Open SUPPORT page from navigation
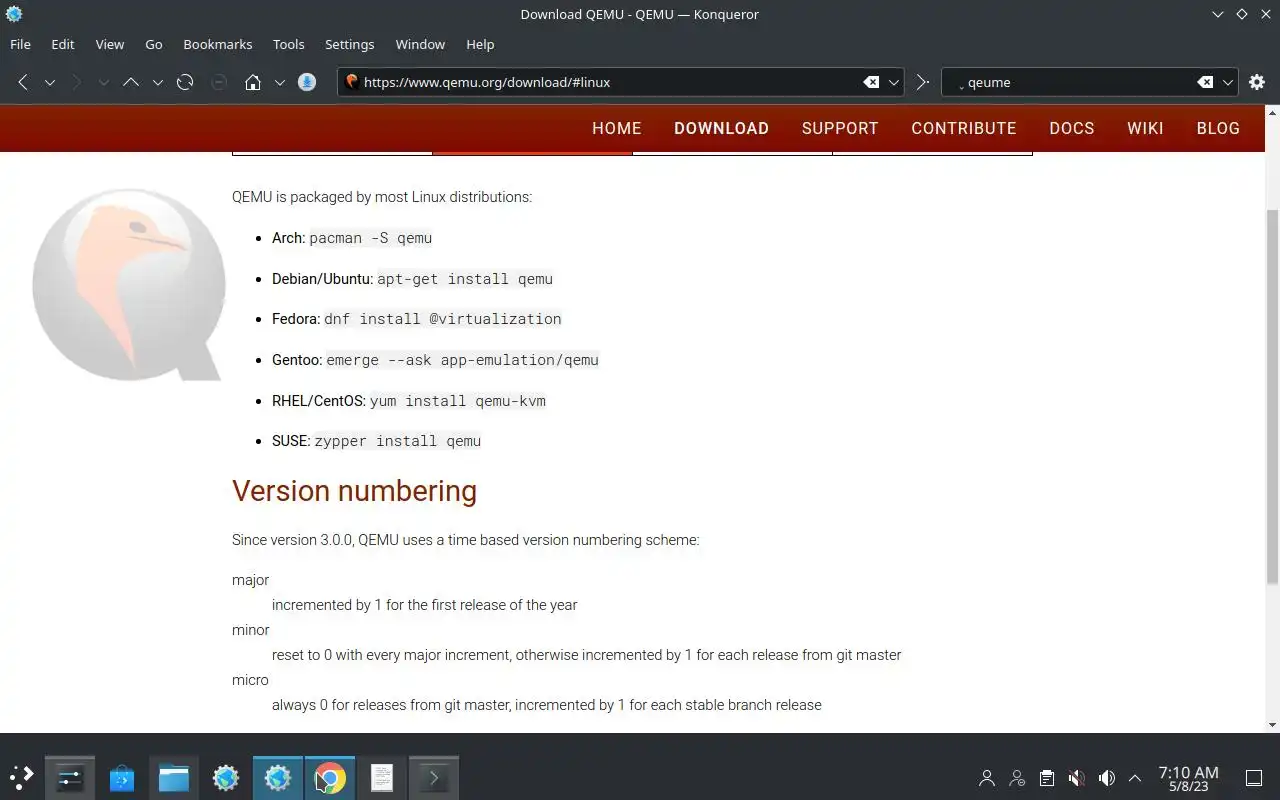Viewport: 1280px width, 800px height. tap(840, 128)
